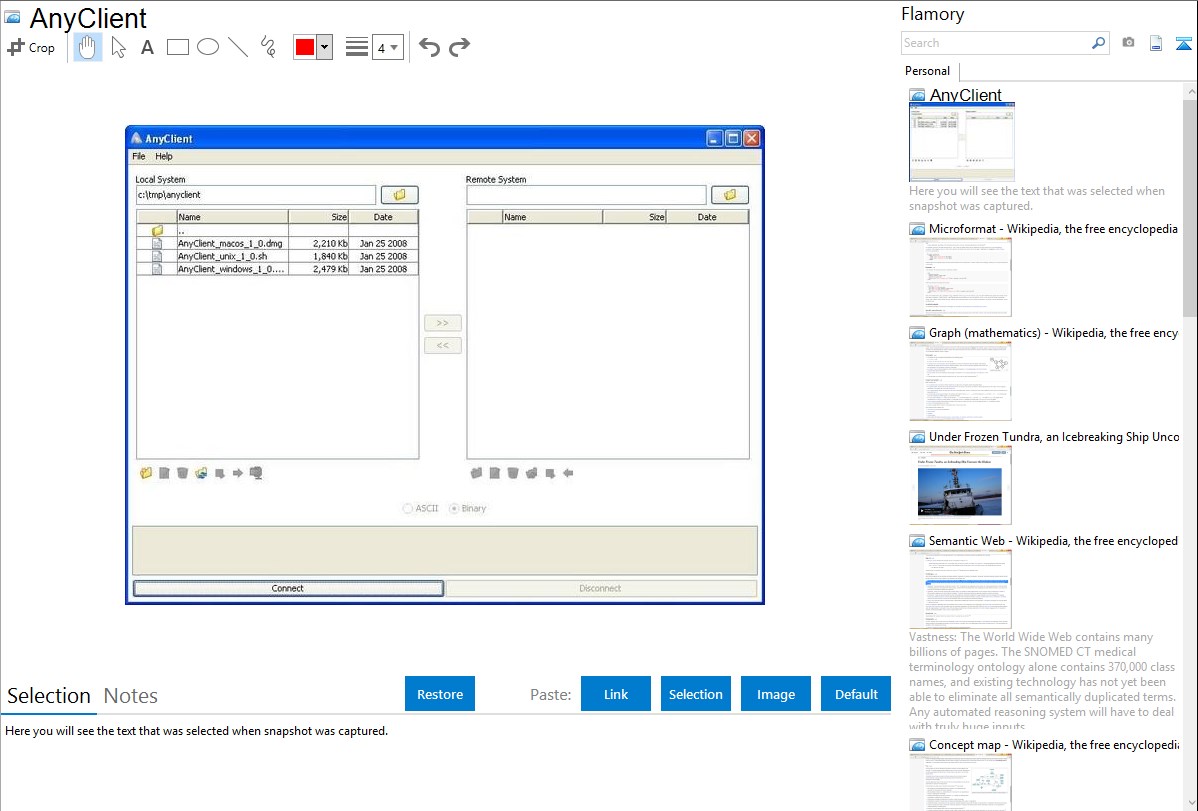Click the blue upward arrow icon in Flamory panel
Viewport: 1198px width, 811px height.
1183,43
